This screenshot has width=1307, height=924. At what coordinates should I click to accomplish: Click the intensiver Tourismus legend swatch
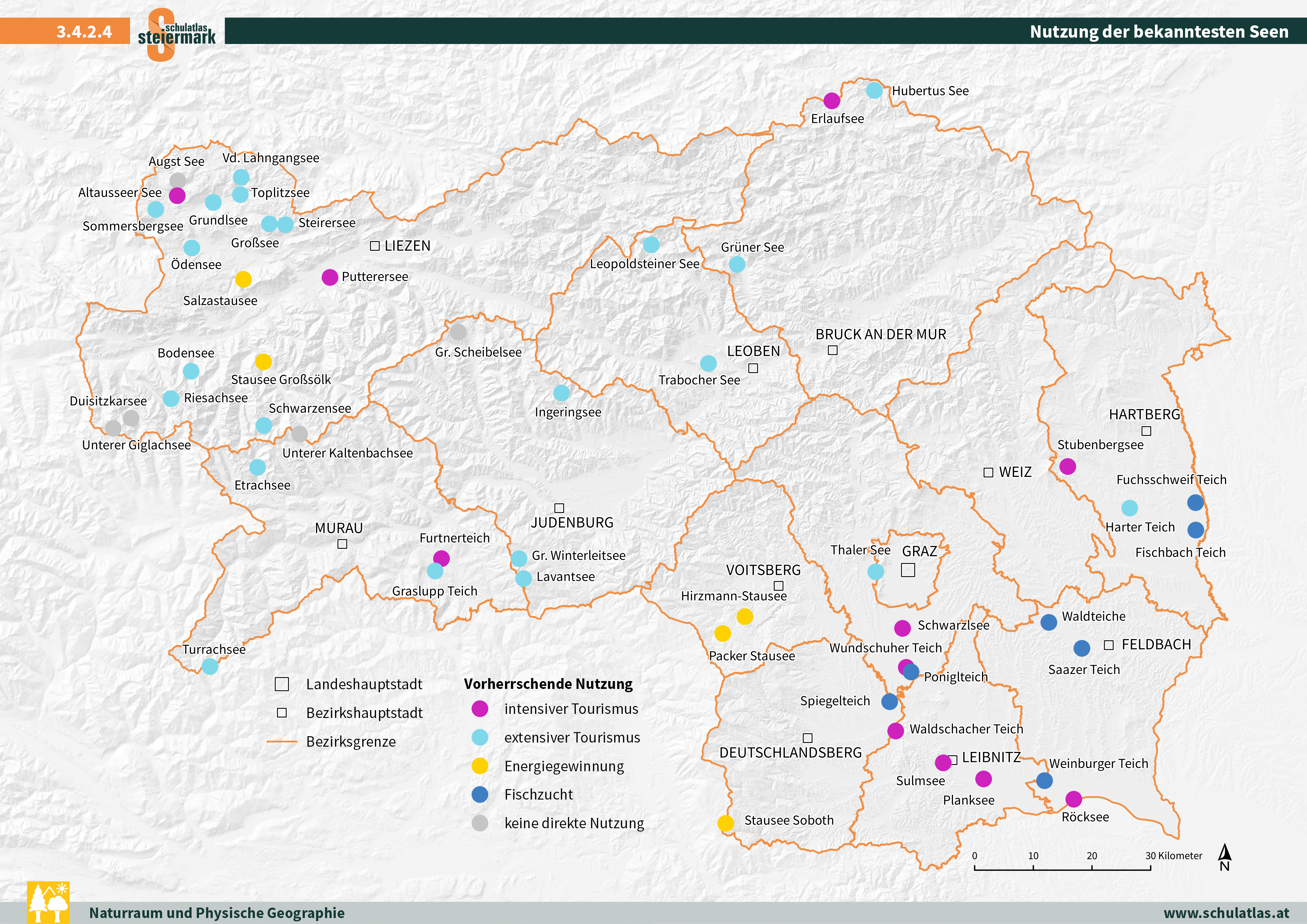480,708
